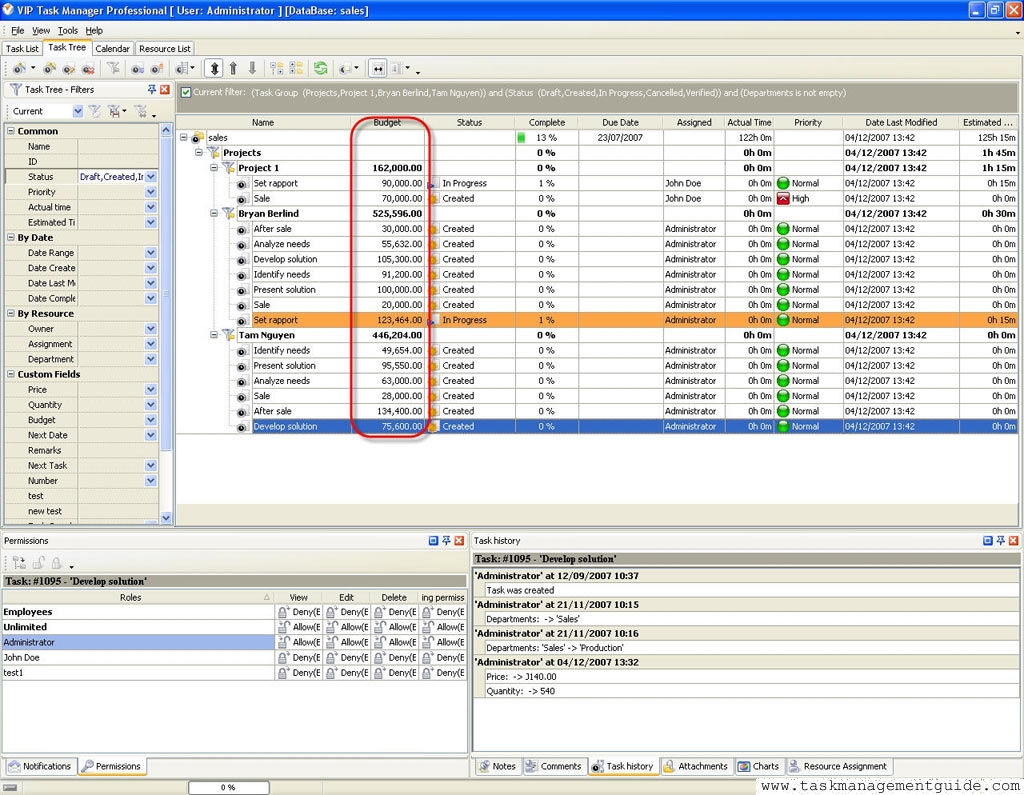Open the Tools menu

click(67, 30)
